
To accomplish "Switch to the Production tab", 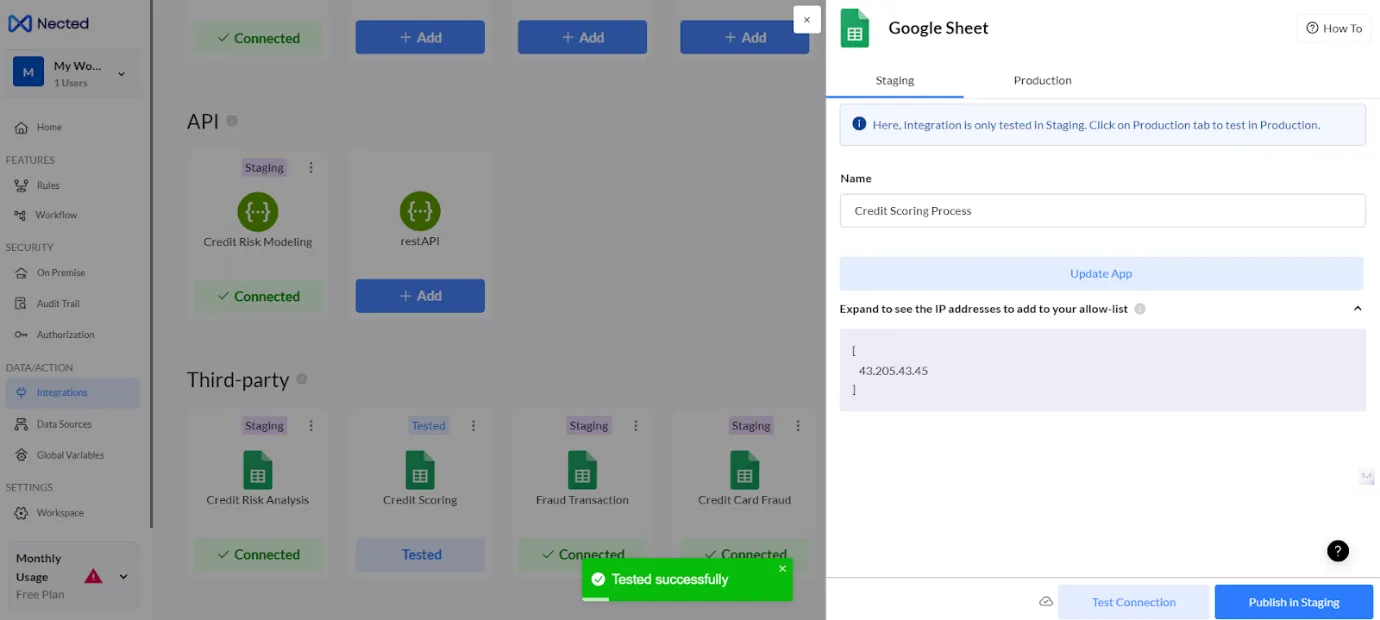I will tap(1042, 80).
